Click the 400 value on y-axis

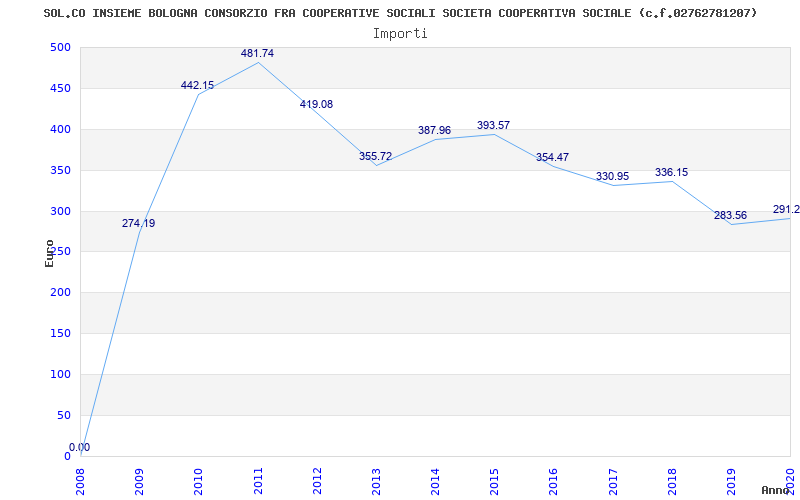(60, 129)
